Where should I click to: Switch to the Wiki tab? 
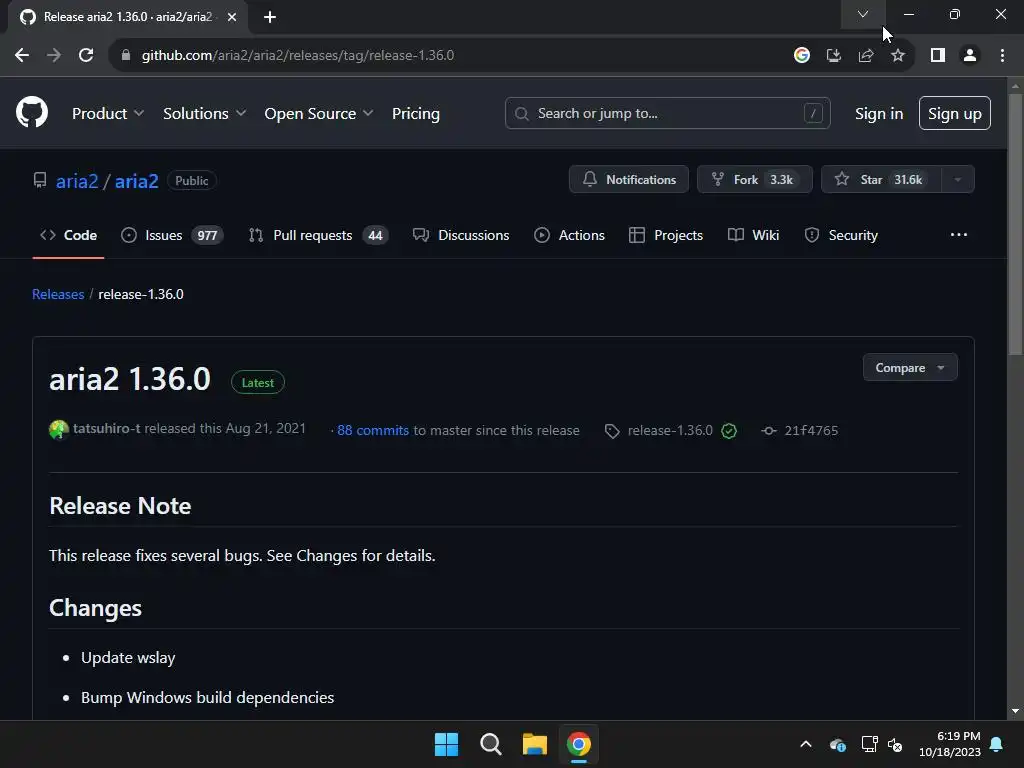753,235
